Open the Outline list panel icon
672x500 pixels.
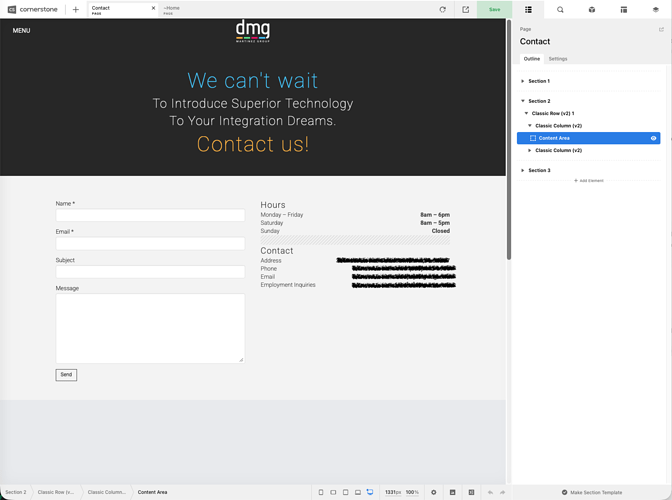[x=528, y=9]
